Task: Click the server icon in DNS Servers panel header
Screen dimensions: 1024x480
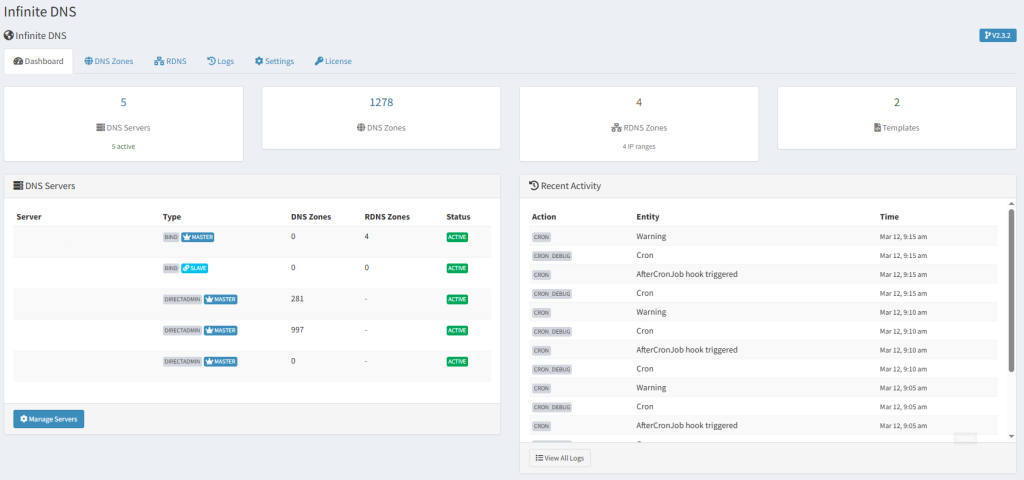Action: (18, 185)
